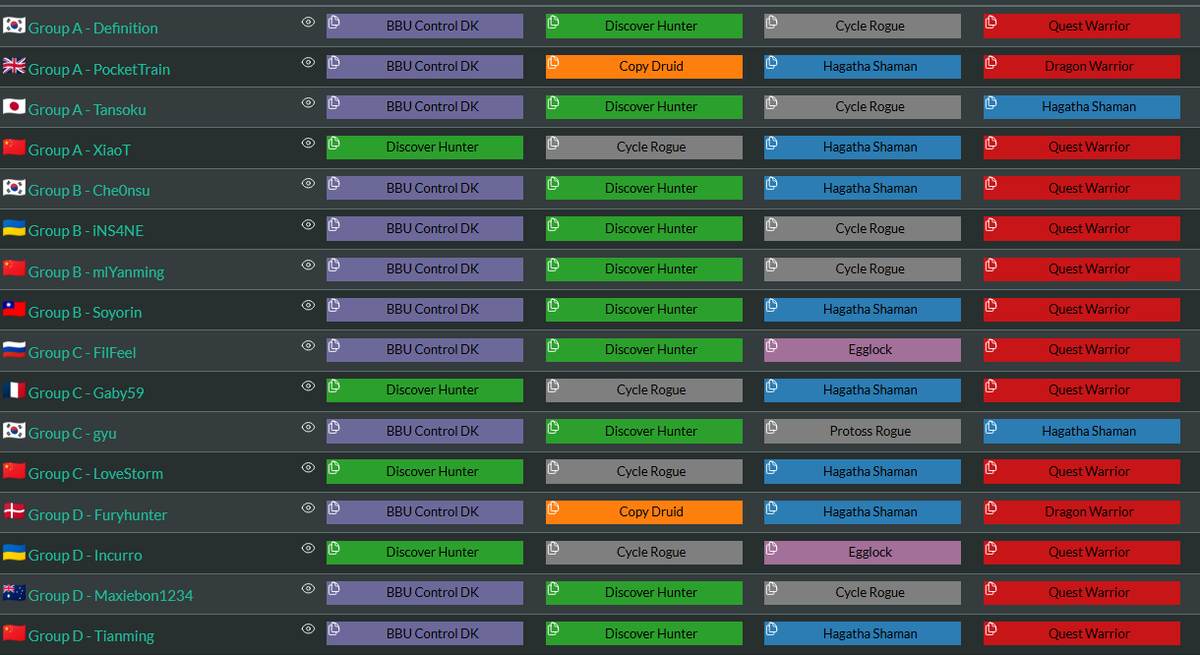Image resolution: width=1200 pixels, height=655 pixels.
Task: Copy XiaoT's Discover Hunter deck code icon
Action: pos(334,143)
